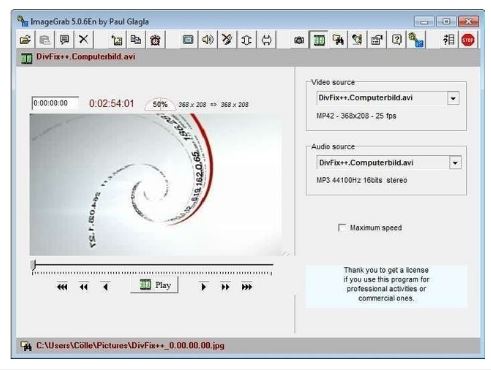Click the MP3 44100Hz 16bits stereo info
The height and width of the screenshot is (370, 491).
362,180
